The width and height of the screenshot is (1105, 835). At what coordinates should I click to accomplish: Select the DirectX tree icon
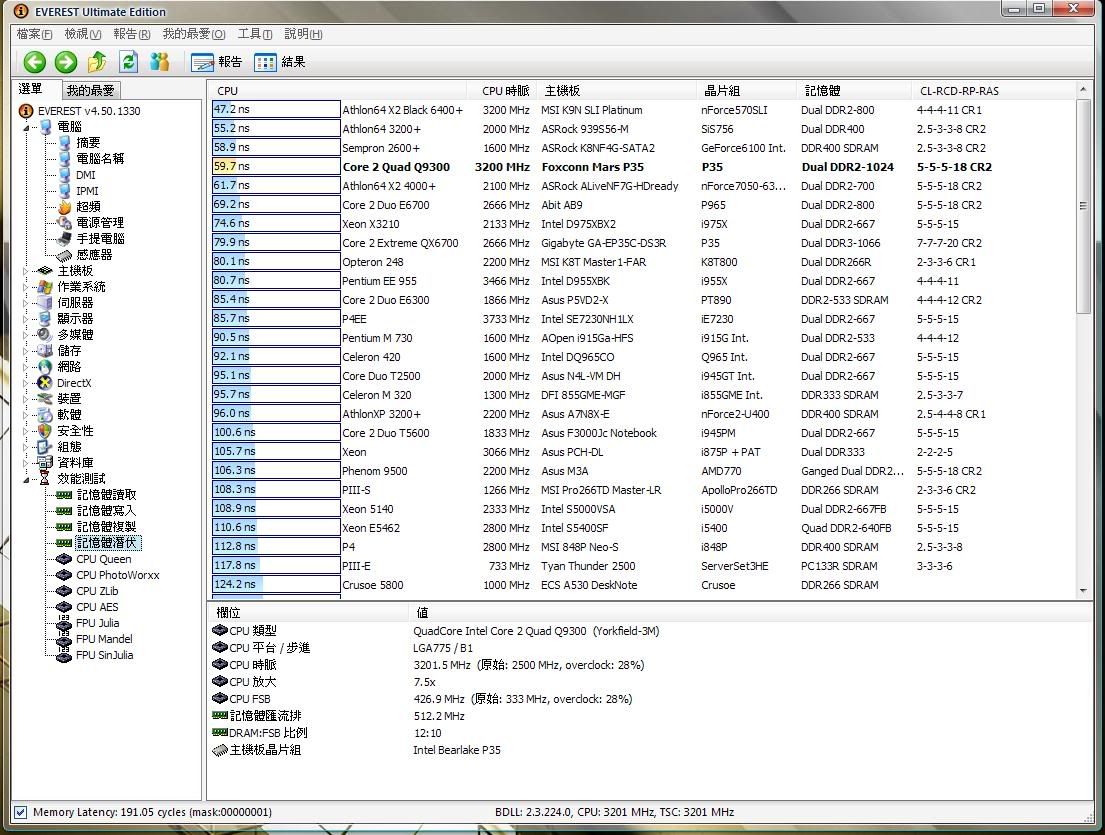click(x=45, y=383)
